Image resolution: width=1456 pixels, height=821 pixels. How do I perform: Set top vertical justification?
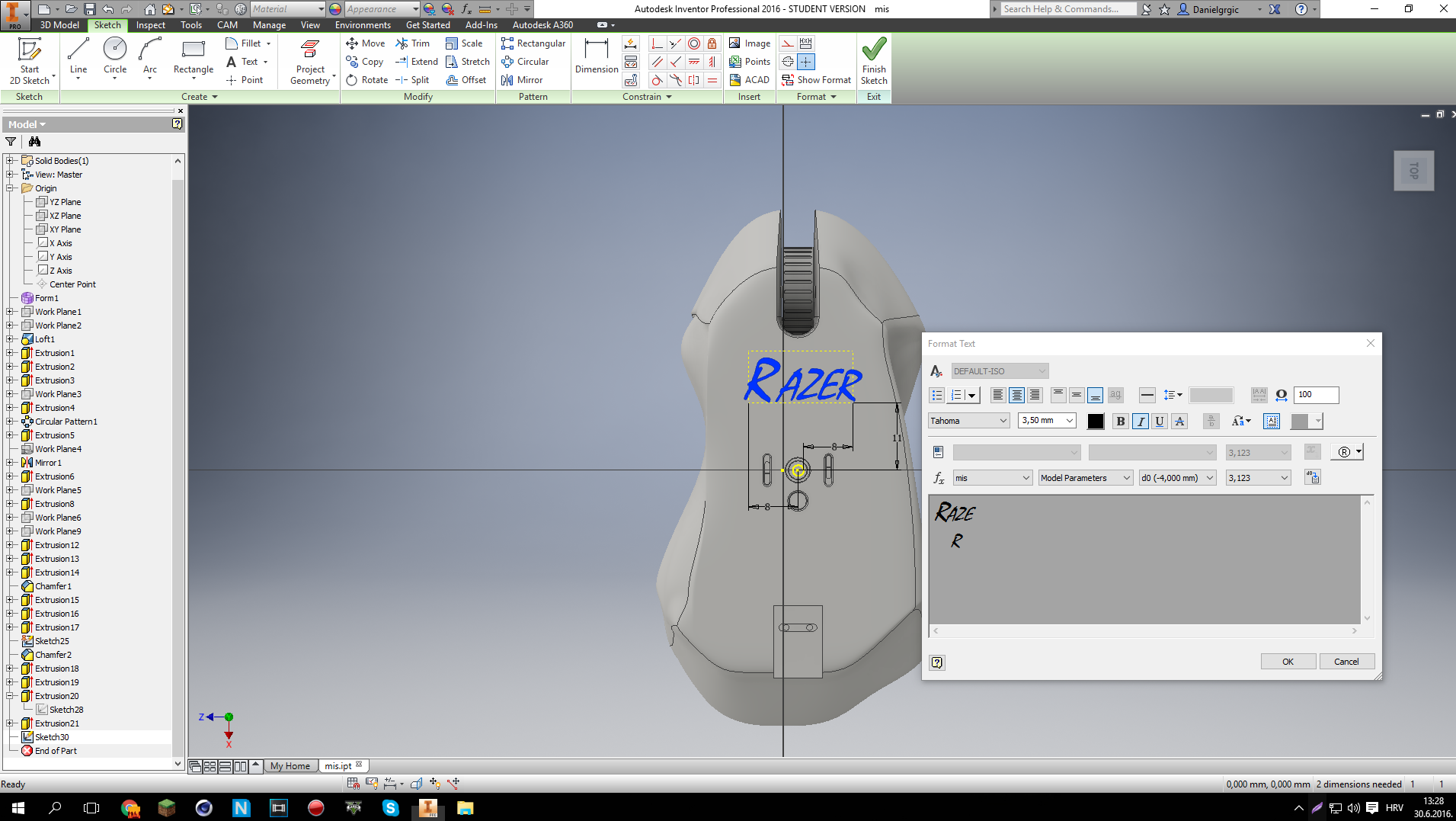coord(1058,395)
